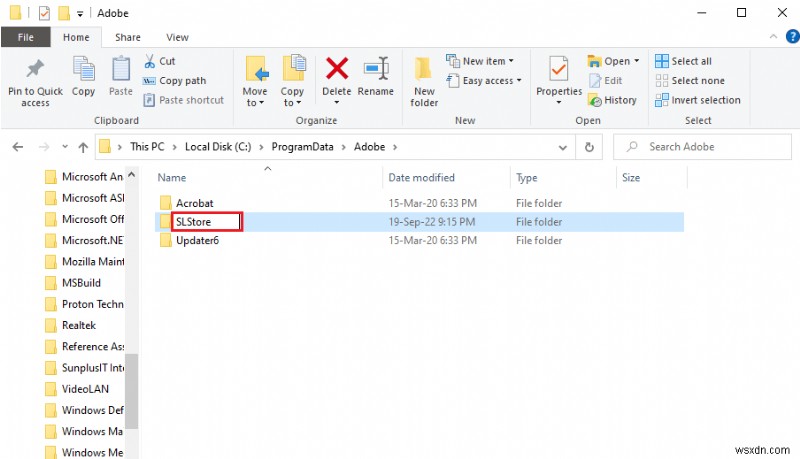This screenshot has width=800, height=459.
Task: Click Paste shortcut command
Action: click(184, 100)
